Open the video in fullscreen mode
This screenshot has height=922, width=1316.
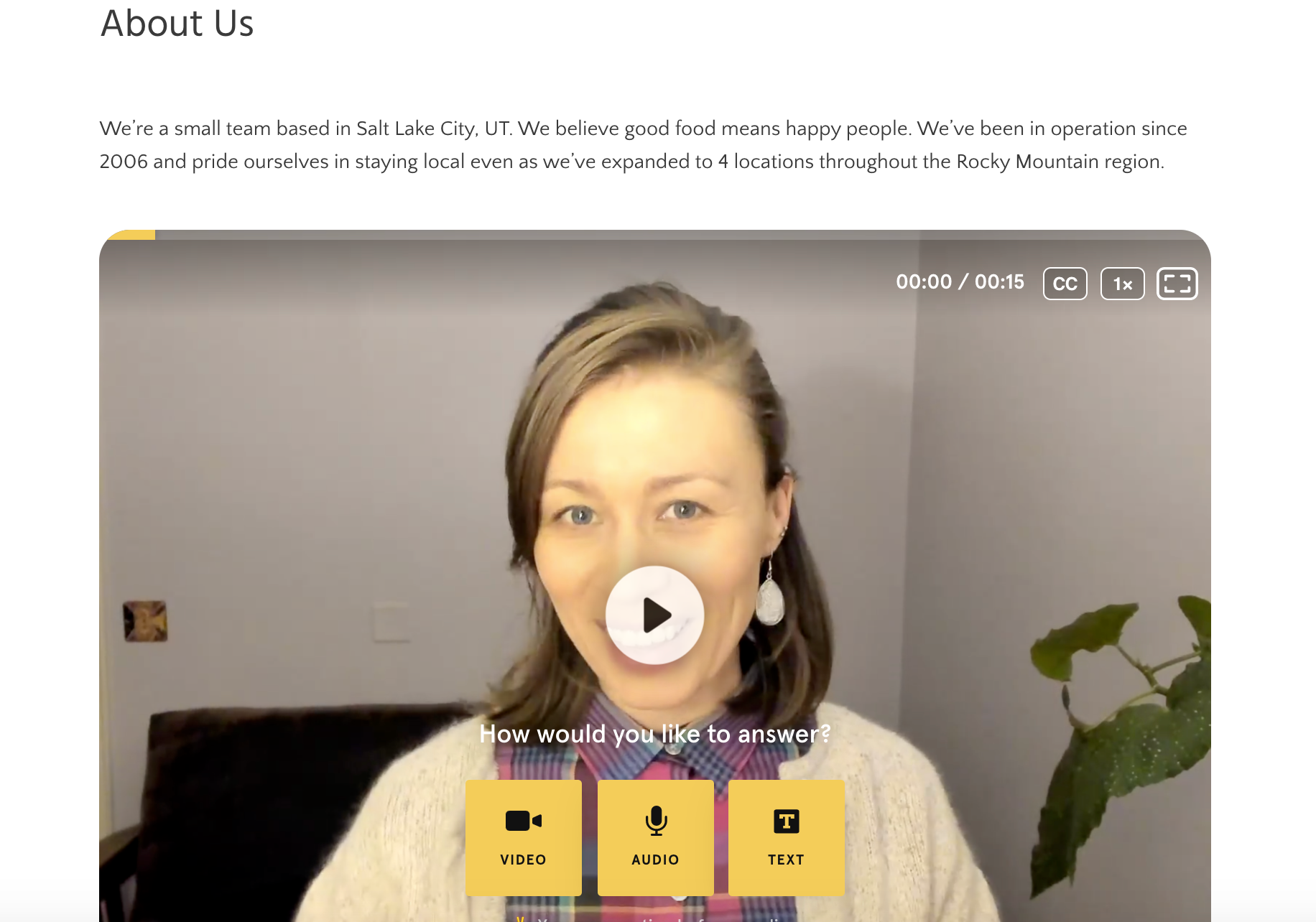pyautogui.click(x=1177, y=284)
